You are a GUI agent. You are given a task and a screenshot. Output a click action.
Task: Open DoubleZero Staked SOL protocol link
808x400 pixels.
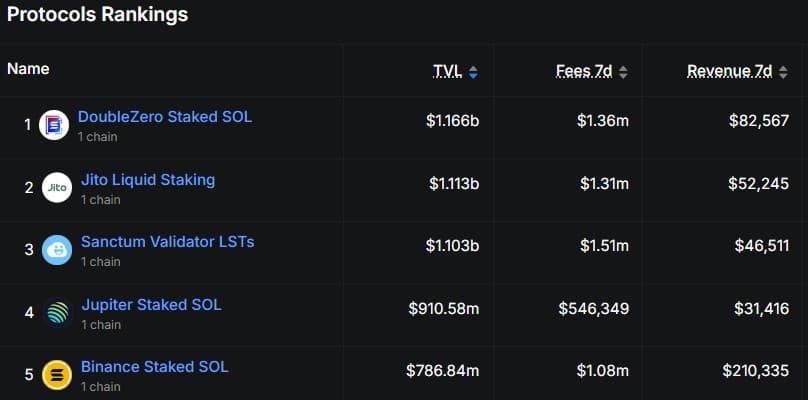pos(165,117)
